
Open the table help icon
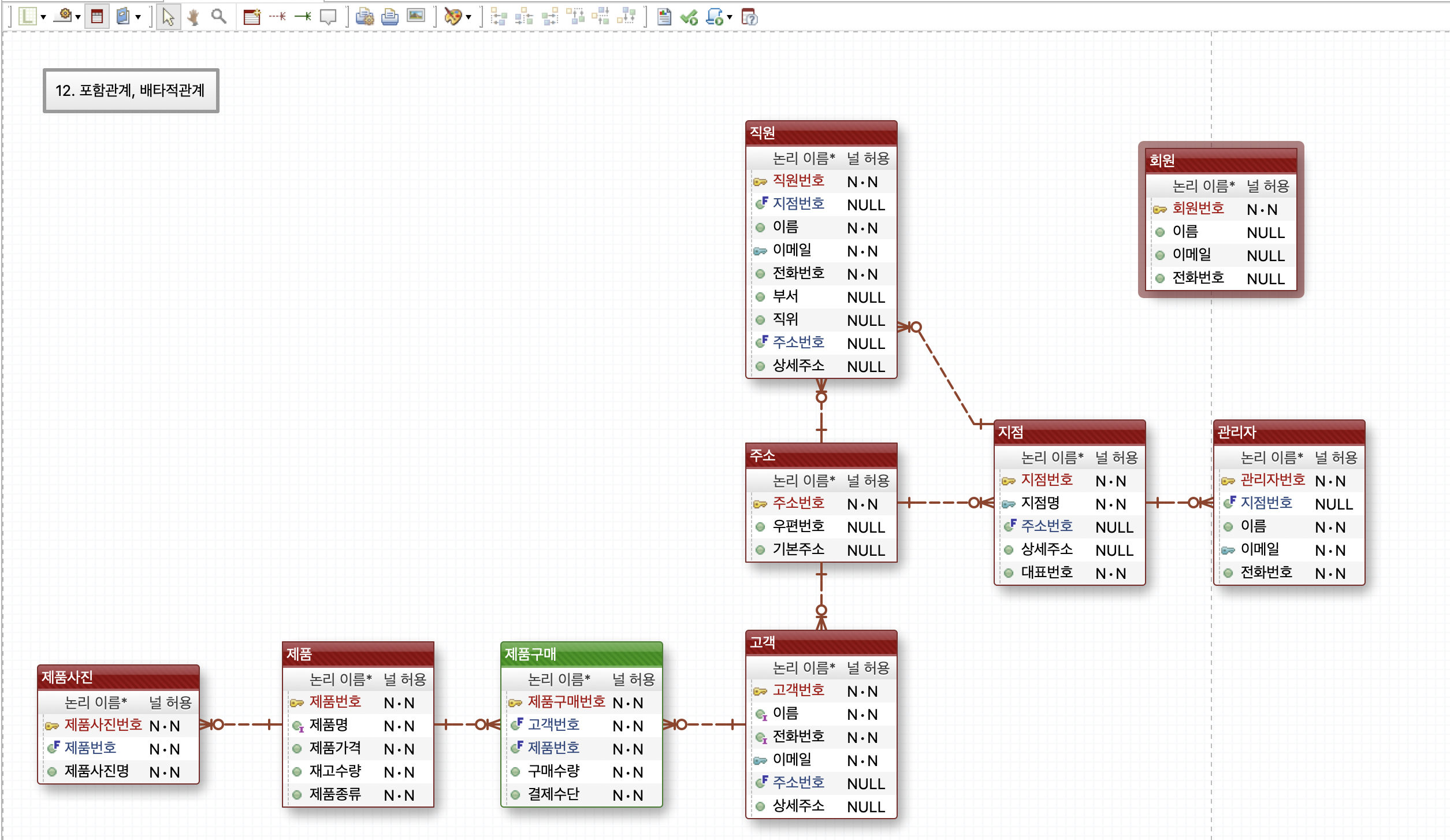[749, 17]
